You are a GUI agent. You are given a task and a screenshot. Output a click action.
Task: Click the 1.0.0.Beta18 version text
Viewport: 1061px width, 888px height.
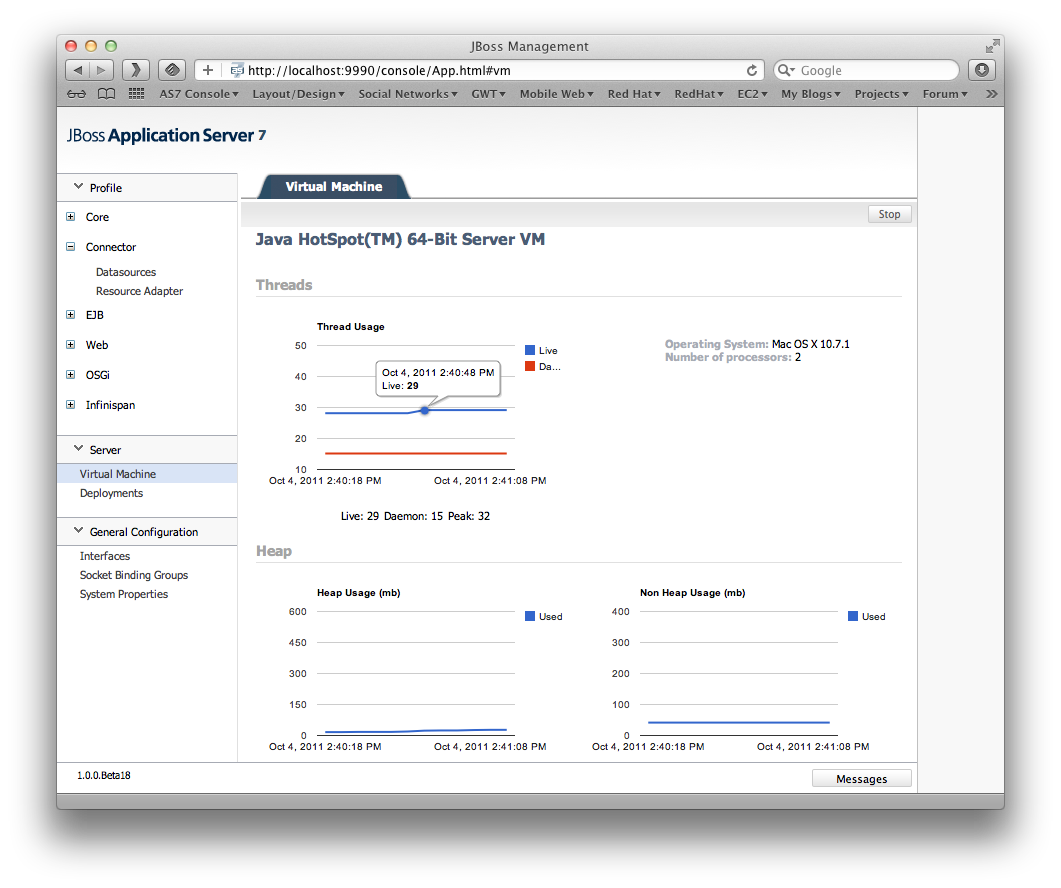coord(104,775)
